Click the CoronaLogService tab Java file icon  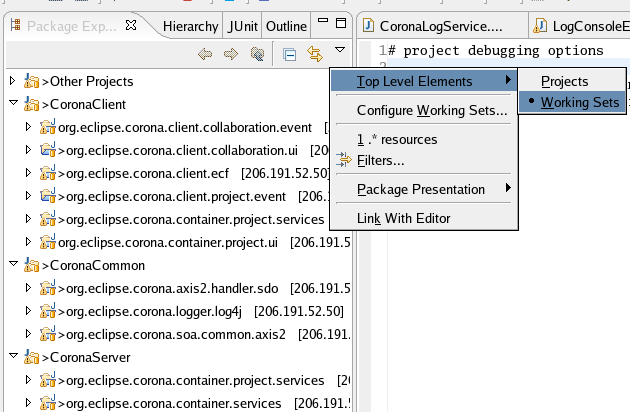click(368, 25)
